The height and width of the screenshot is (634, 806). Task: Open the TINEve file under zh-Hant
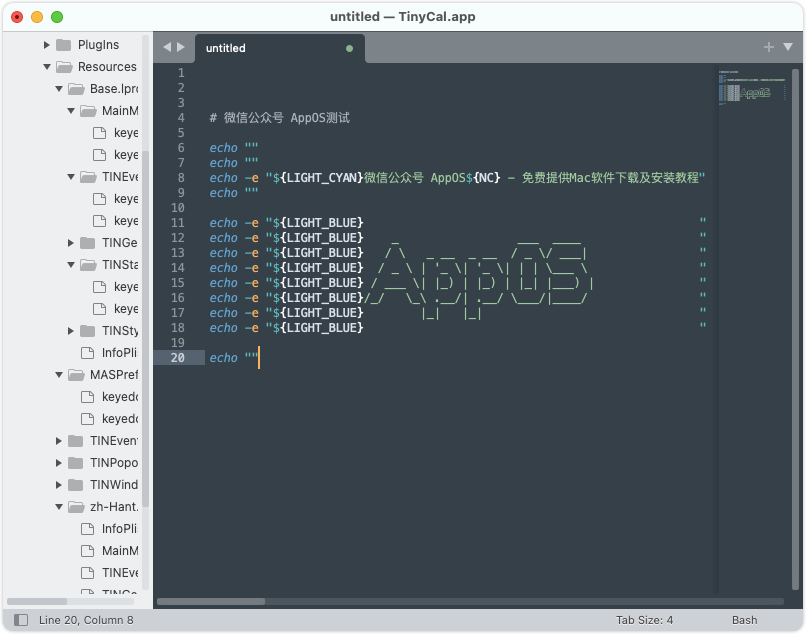click(109, 573)
